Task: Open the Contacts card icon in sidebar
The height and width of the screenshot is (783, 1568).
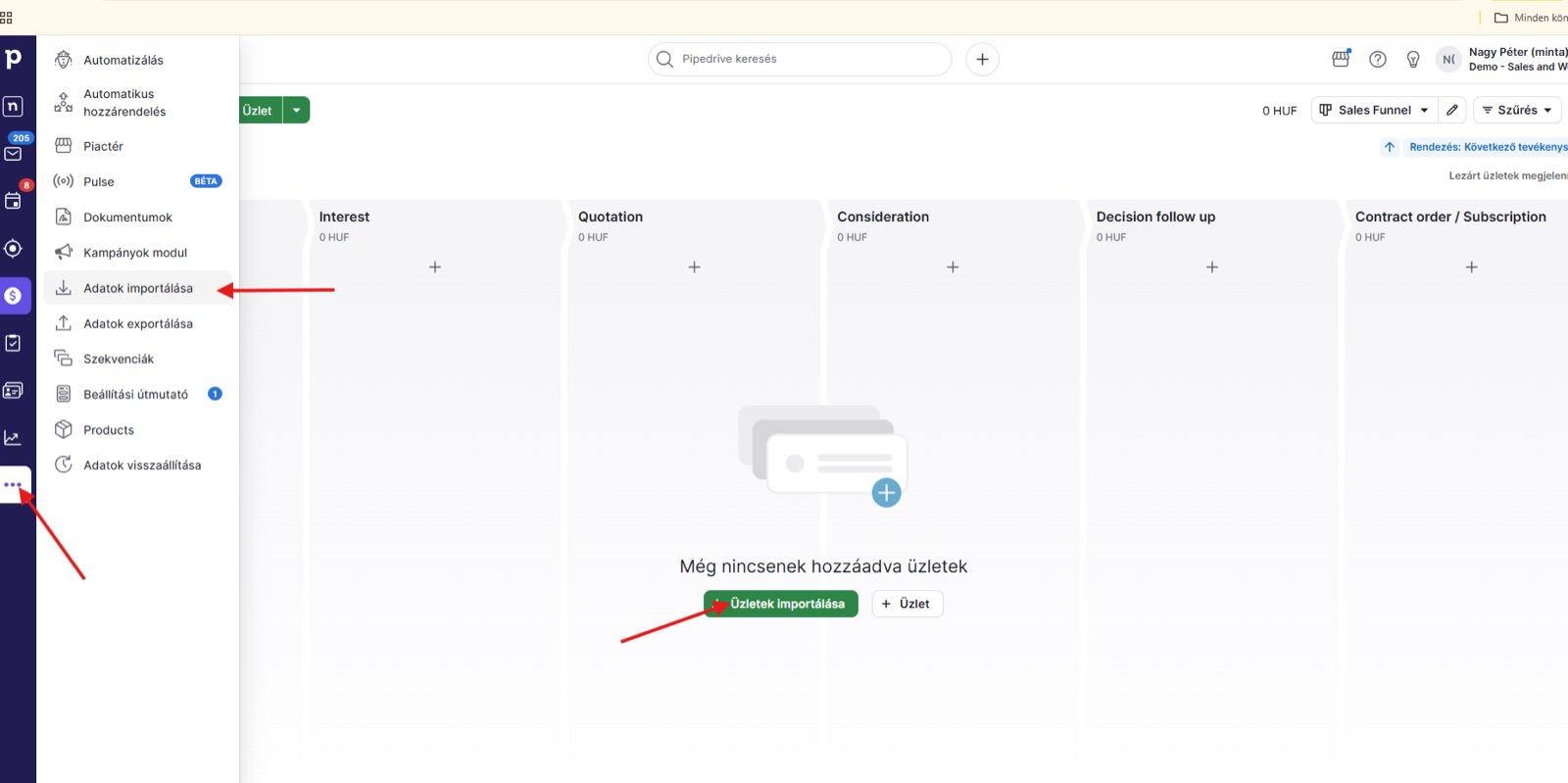Action: click(13, 390)
